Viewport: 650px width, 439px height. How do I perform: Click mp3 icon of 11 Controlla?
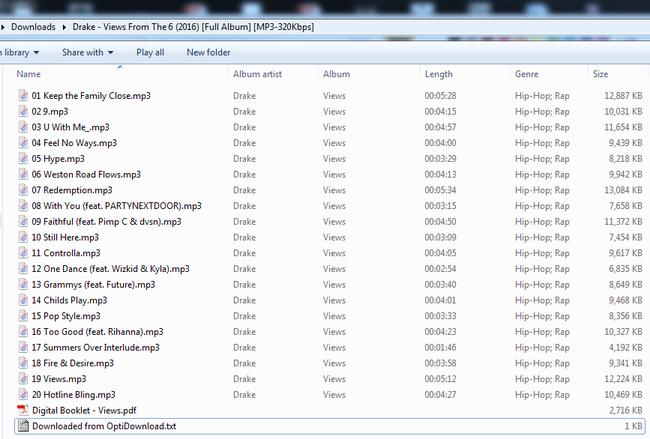point(23,253)
